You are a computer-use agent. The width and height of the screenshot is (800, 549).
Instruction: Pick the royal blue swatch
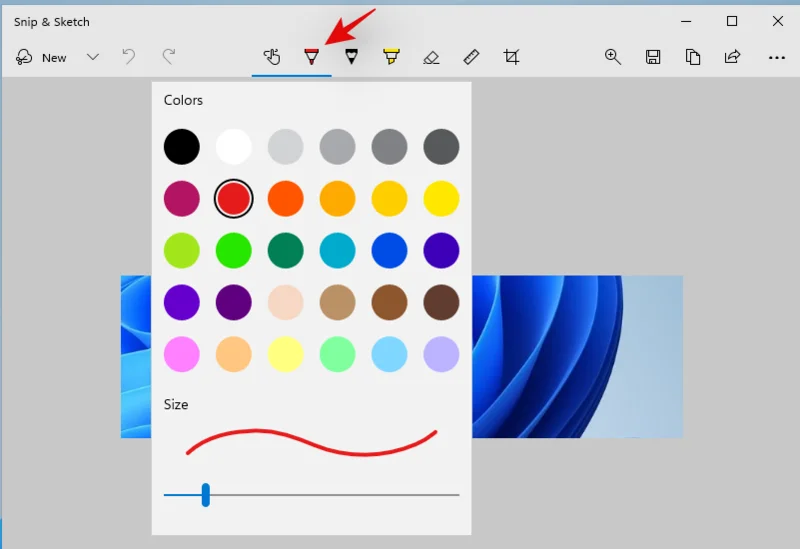pyautogui.click(x=389, y=251)
